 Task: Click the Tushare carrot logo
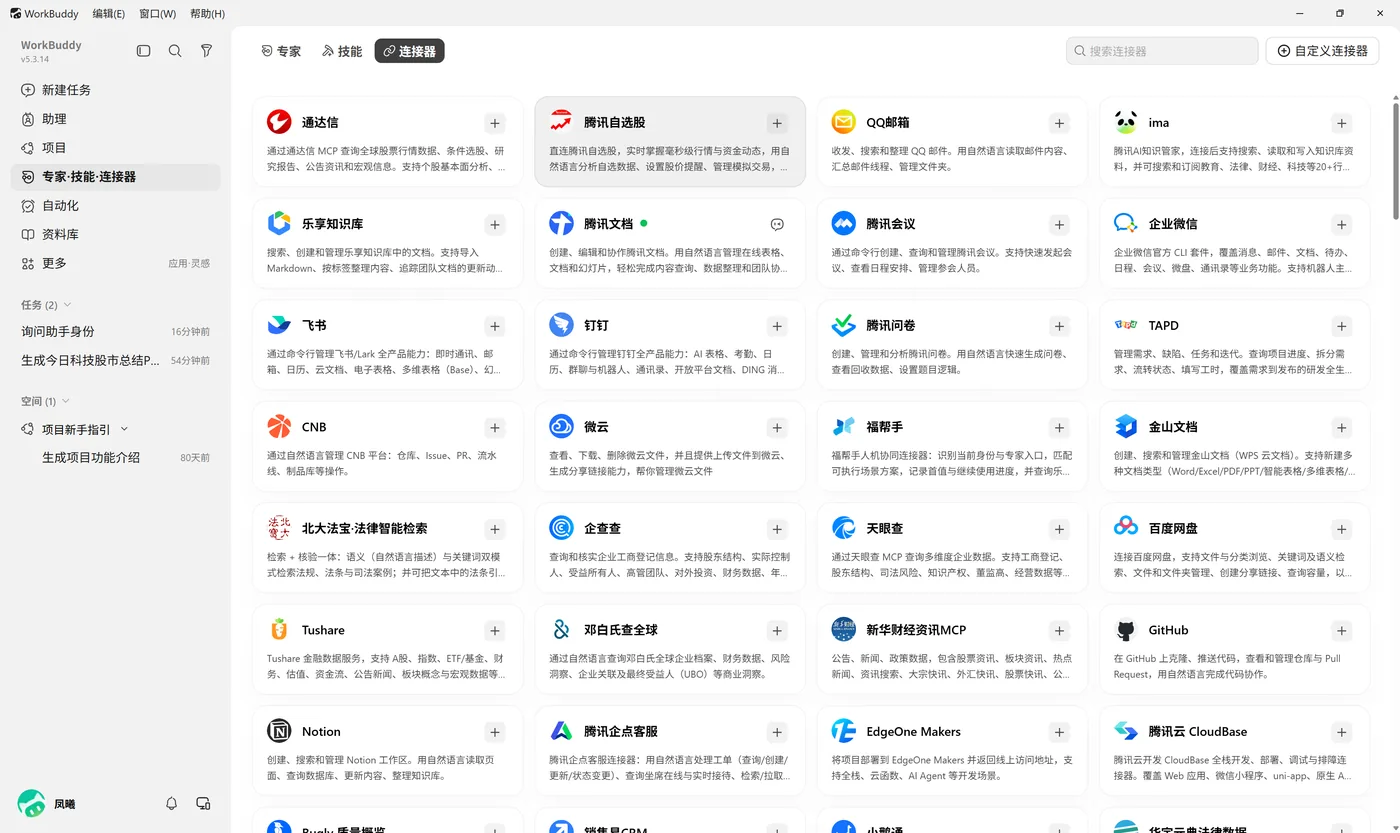click(x=279, y=630)
